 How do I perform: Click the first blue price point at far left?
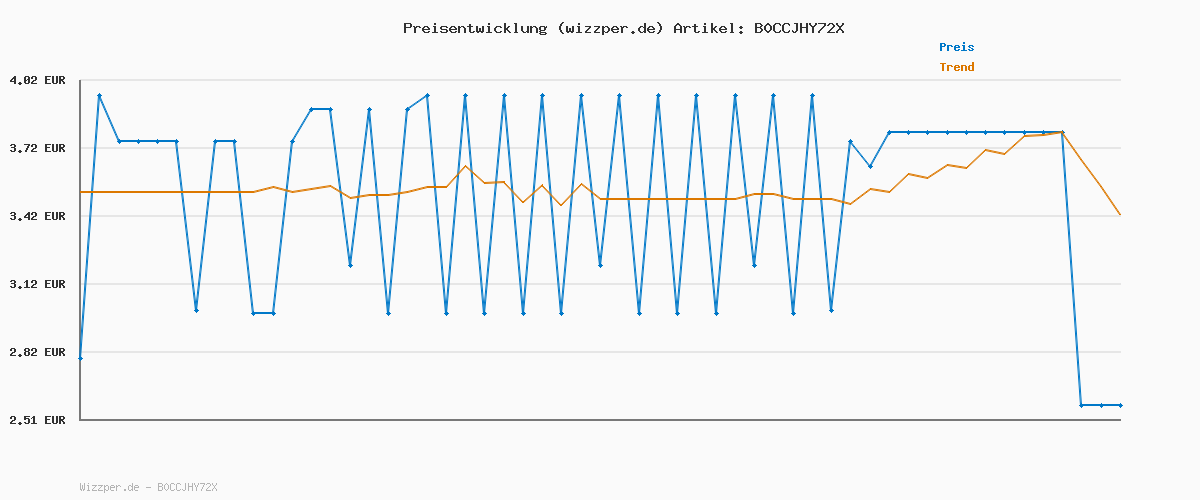80,358
